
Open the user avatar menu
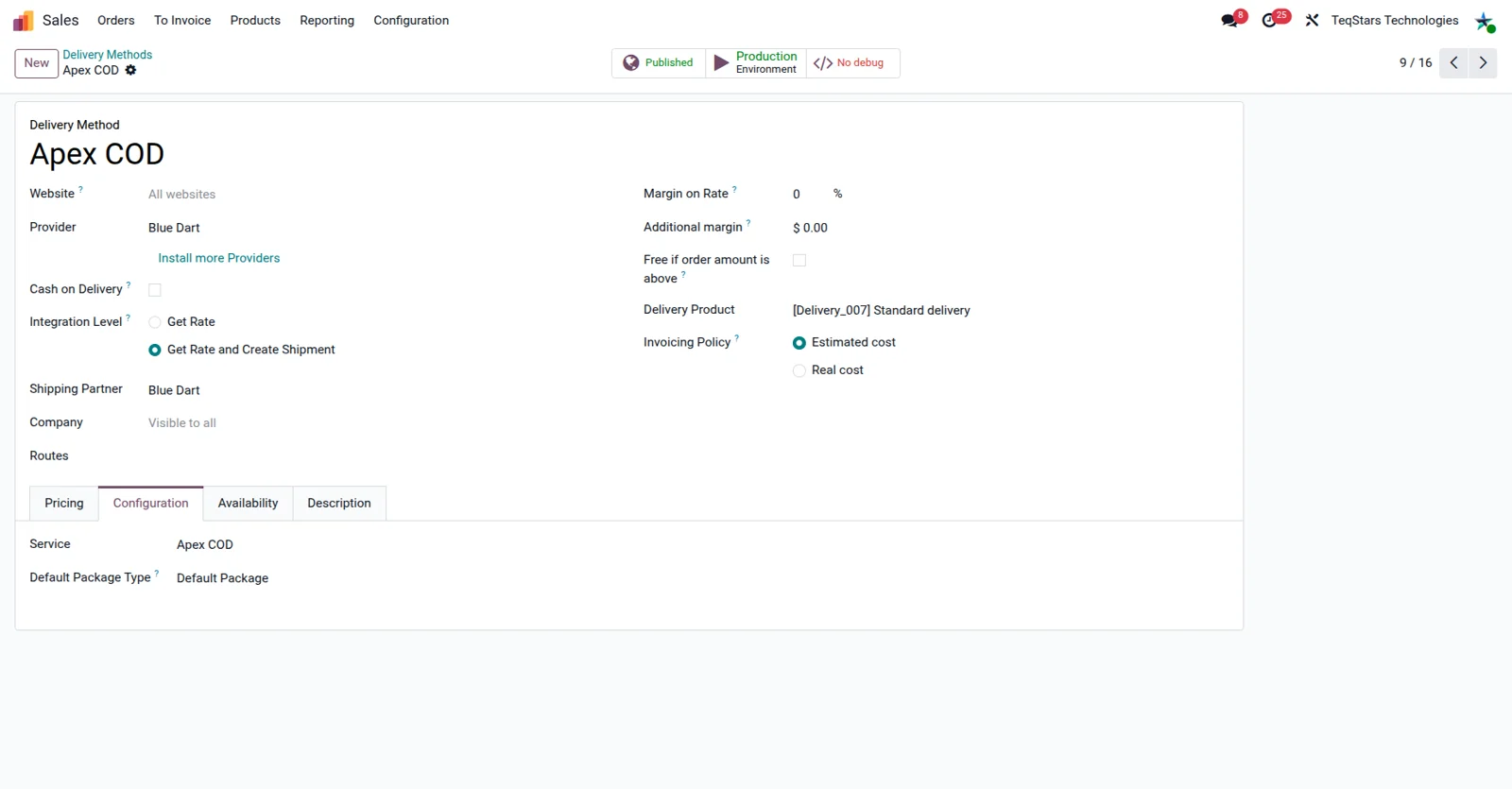coord(1485,21)
